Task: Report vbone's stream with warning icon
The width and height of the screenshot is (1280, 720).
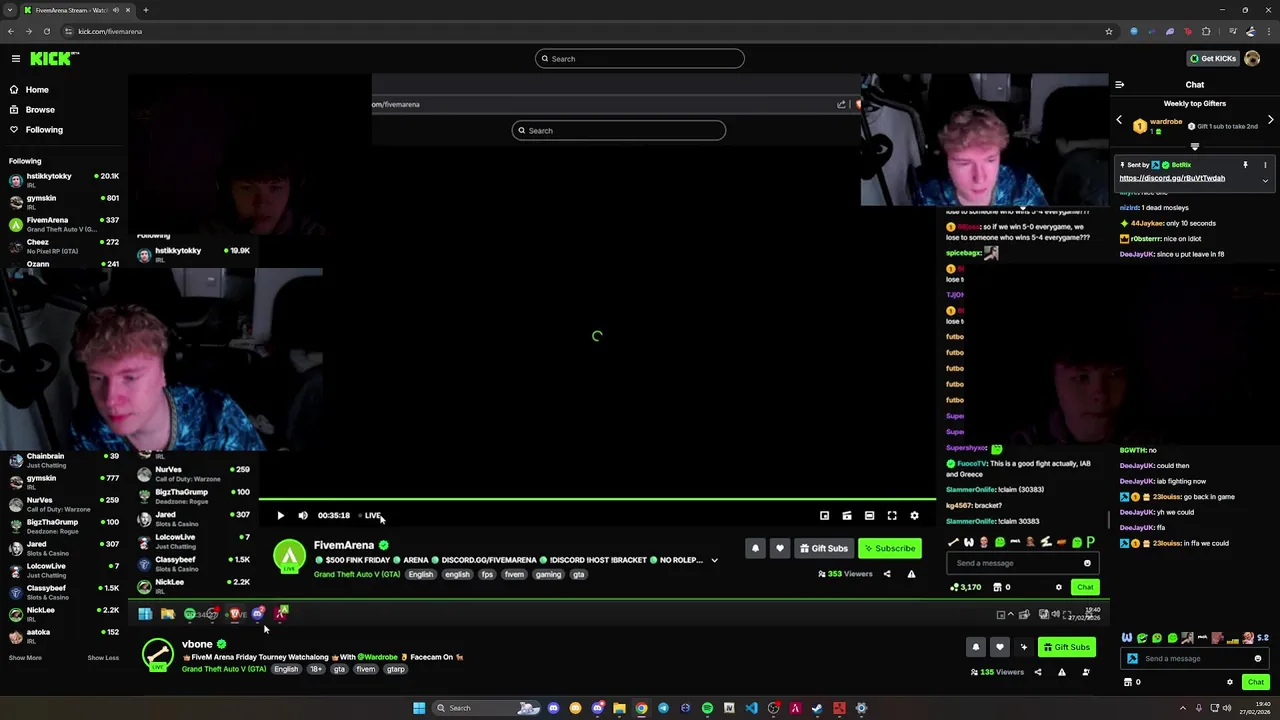Action: [x=1061, y=672]
